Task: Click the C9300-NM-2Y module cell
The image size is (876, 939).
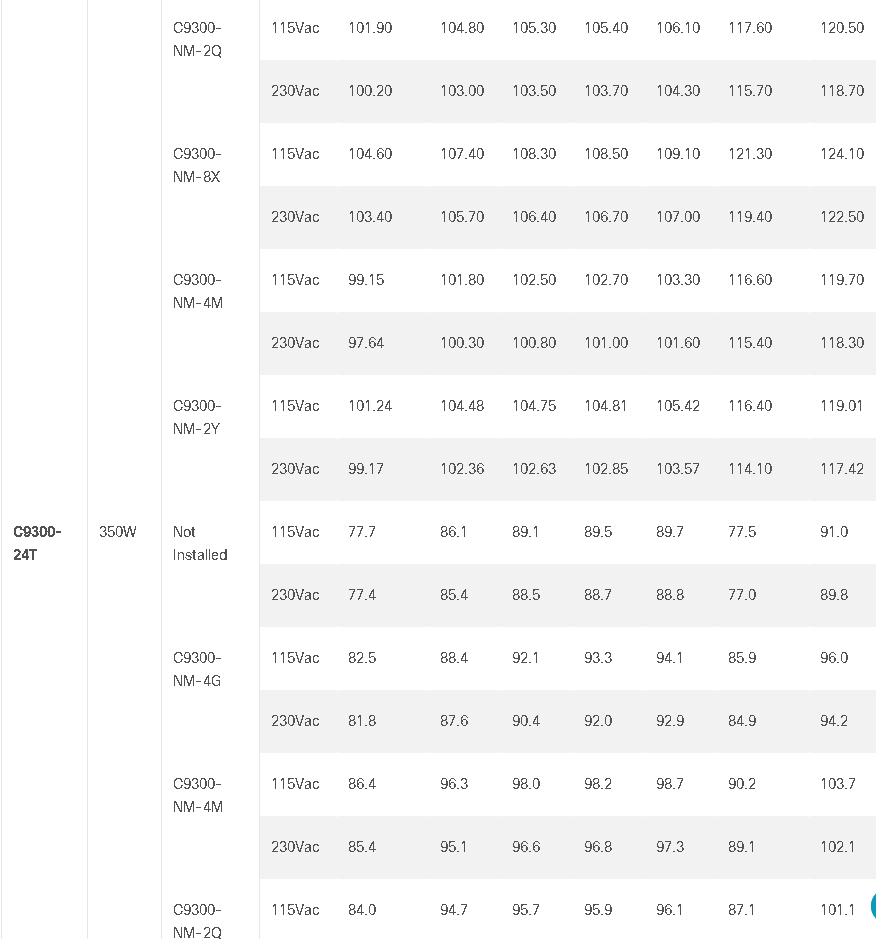Action: [x=197, y=417]
